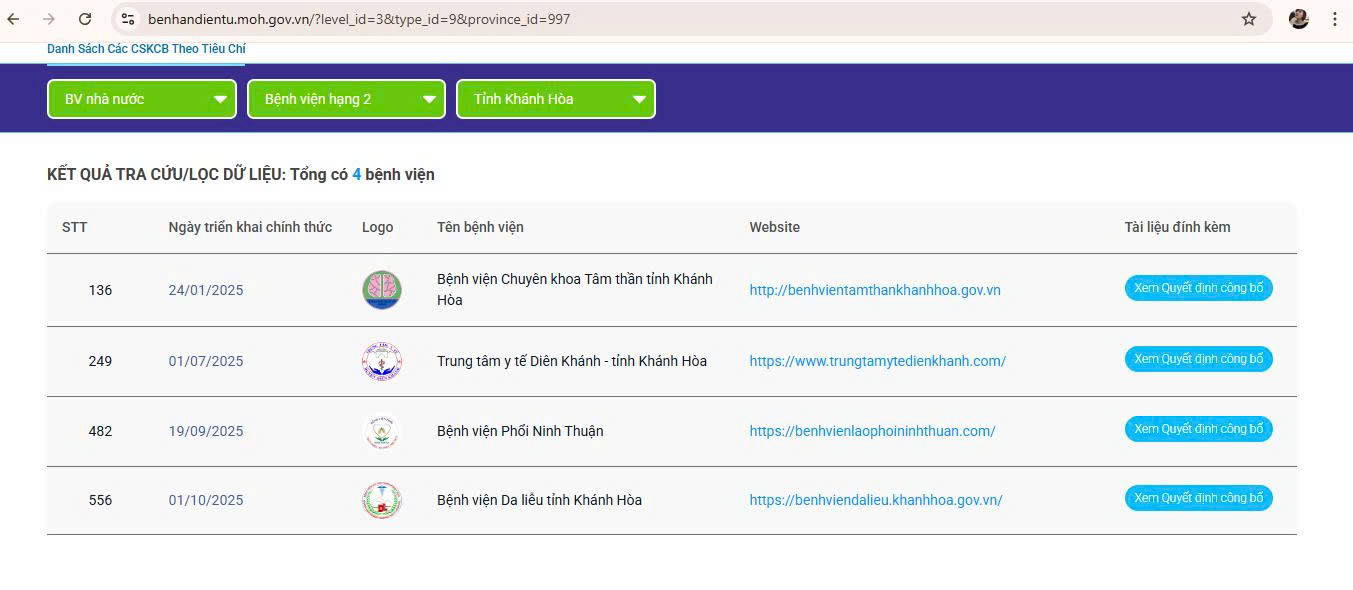Expand the BV nhà nước dropdown
1353x590 pixels.
pos(142,99)
